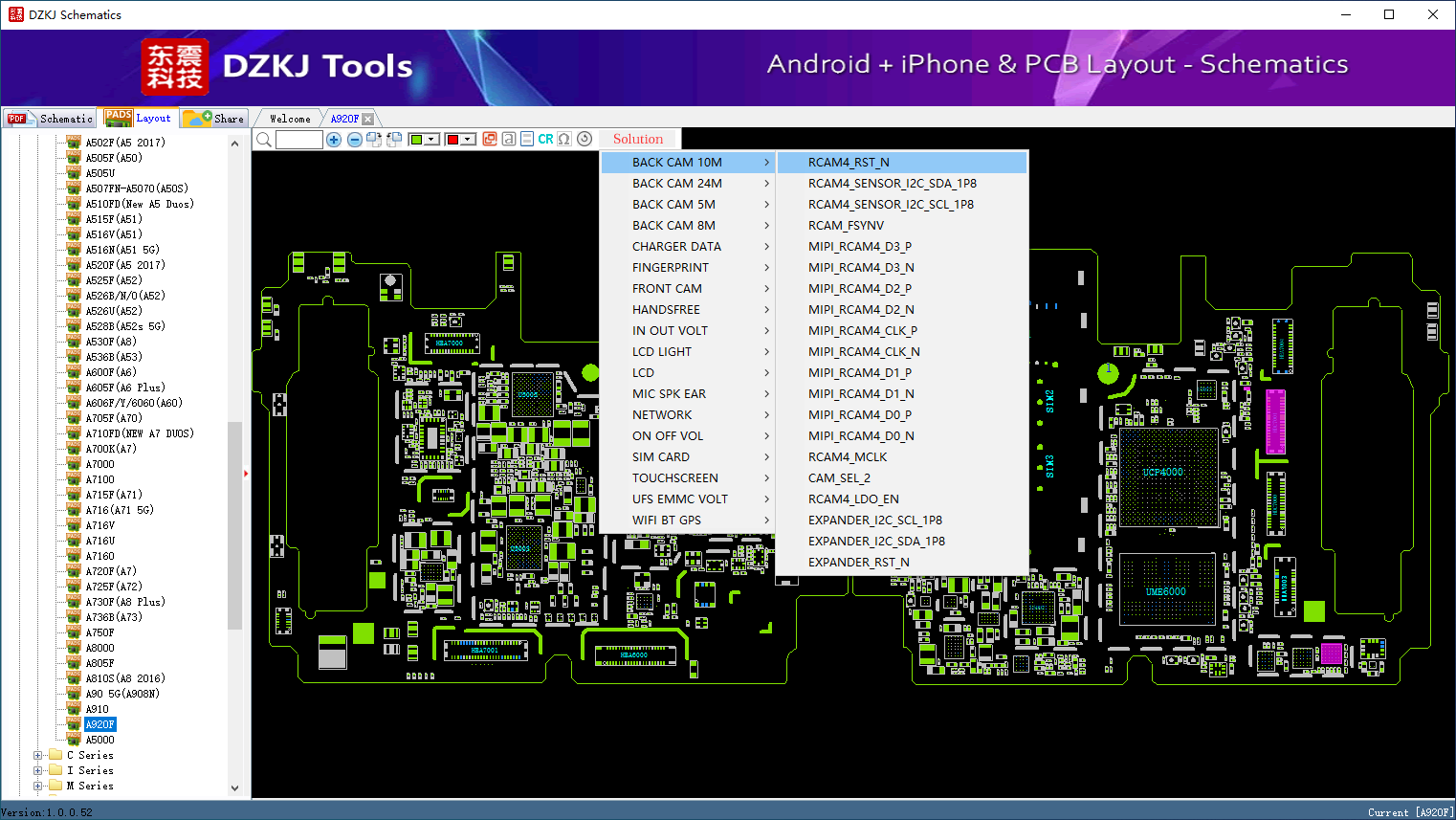
Task: Open the Share tab
Action: pyautogui.click(x=214, y=119)
